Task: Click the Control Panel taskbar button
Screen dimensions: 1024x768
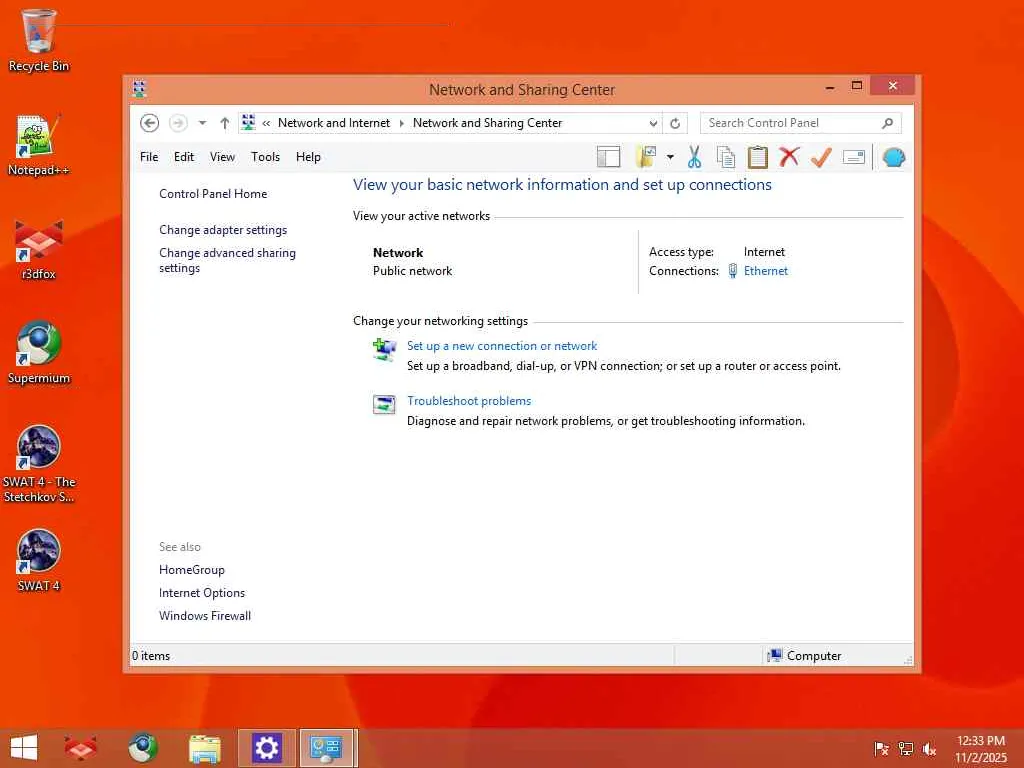Action: click(x=327, y=748)
